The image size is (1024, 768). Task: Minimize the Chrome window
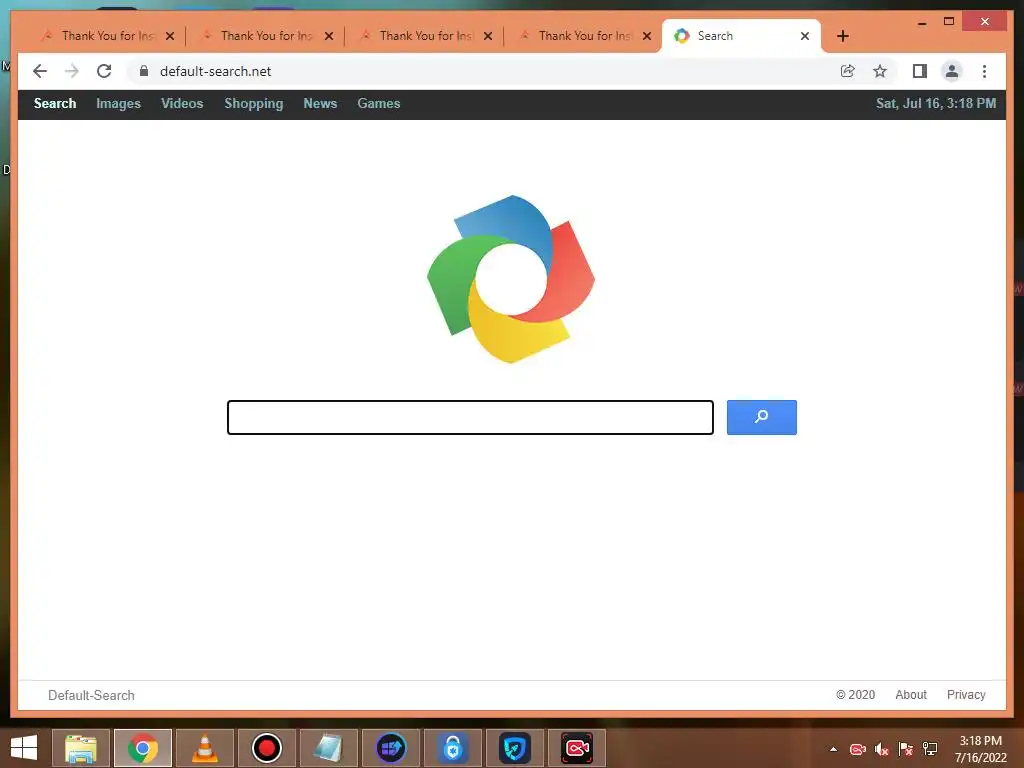pyautogui.click(x=921, y=22)
